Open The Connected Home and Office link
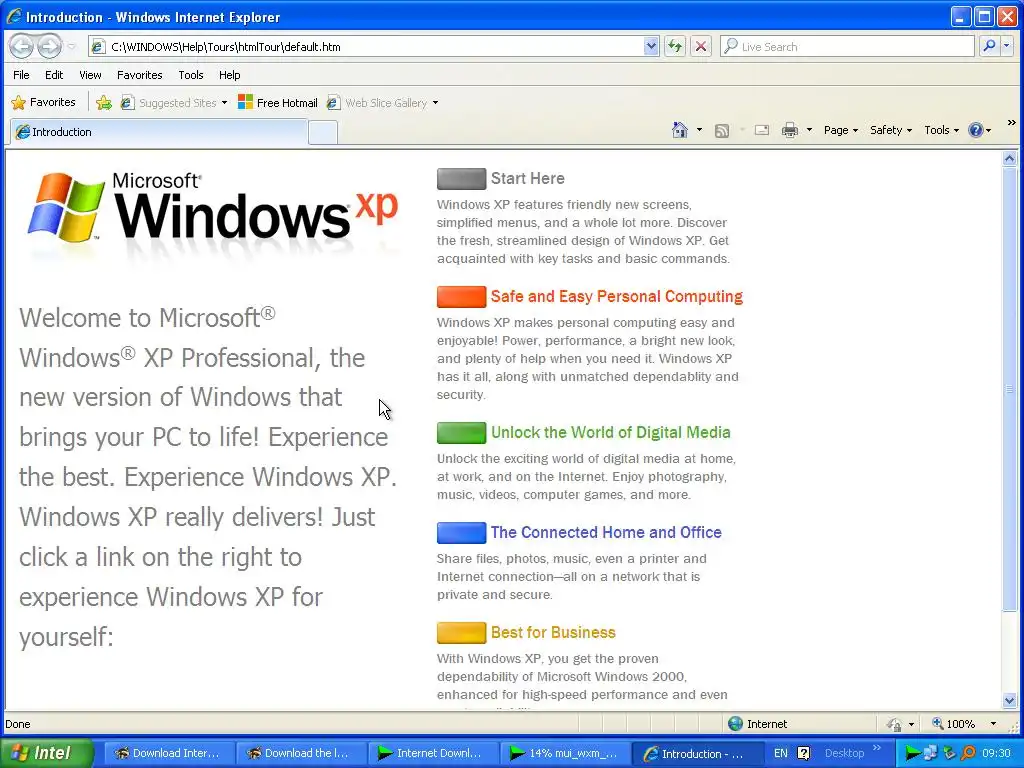 click(x=606, y=532)
